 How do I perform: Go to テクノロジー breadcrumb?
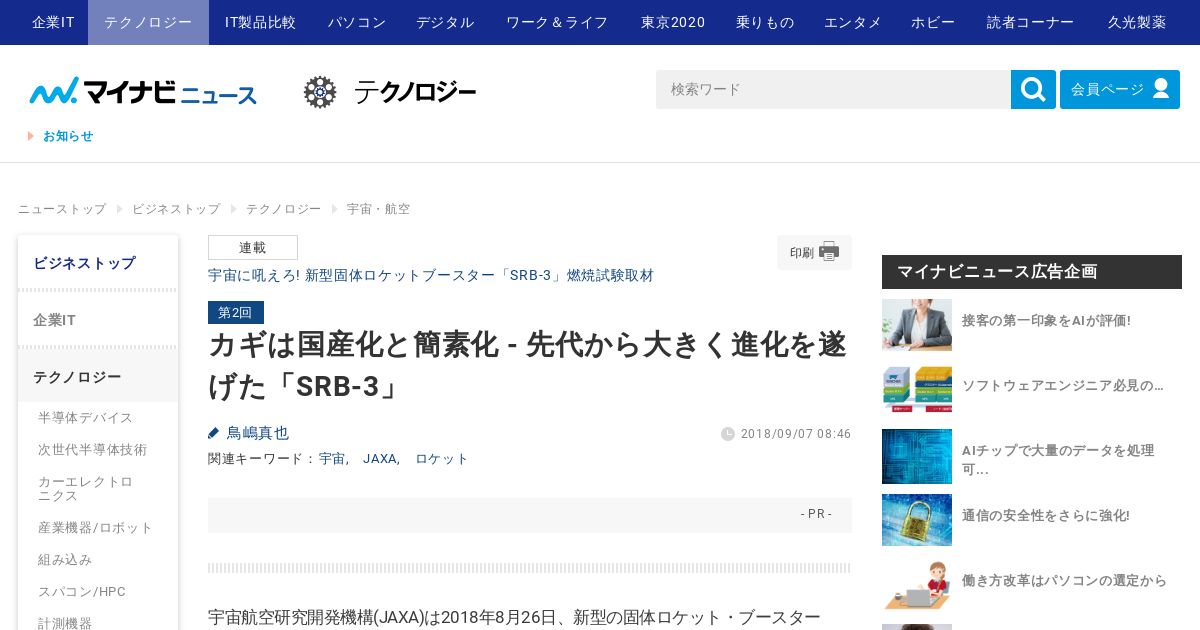(x=283, y=209)
